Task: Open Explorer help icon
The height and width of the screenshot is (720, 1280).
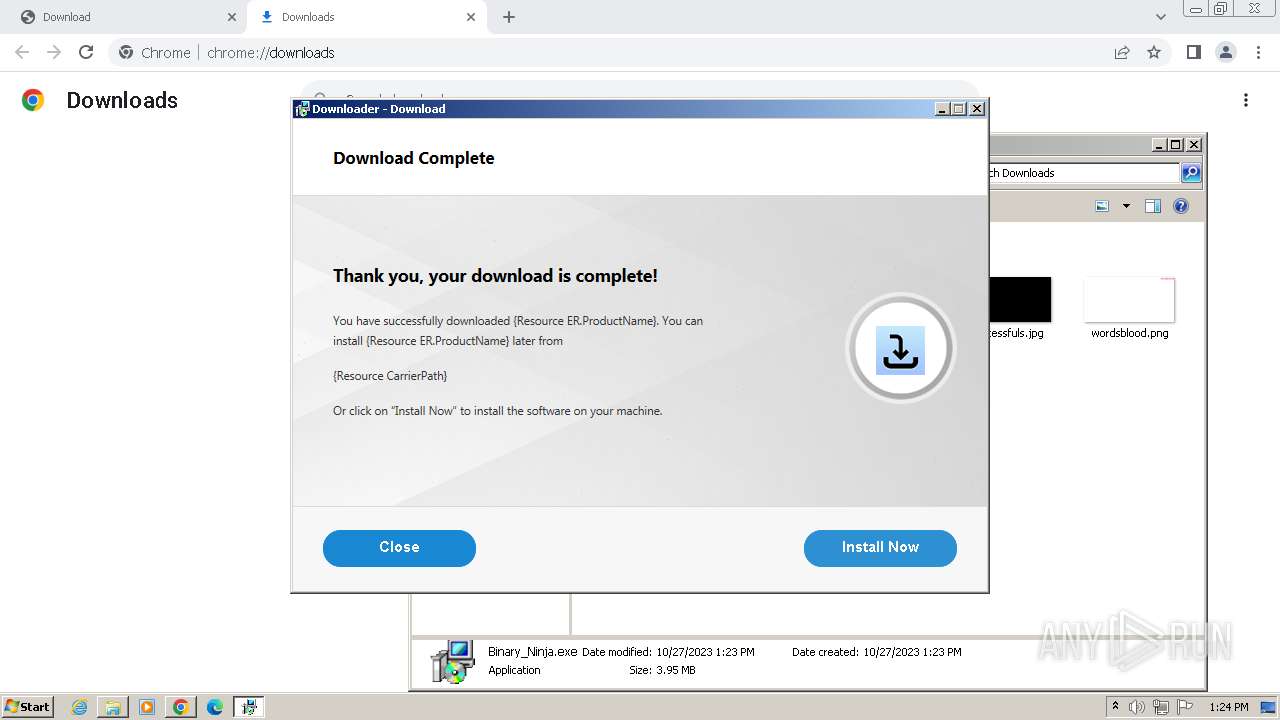Action: (1181, 206)
